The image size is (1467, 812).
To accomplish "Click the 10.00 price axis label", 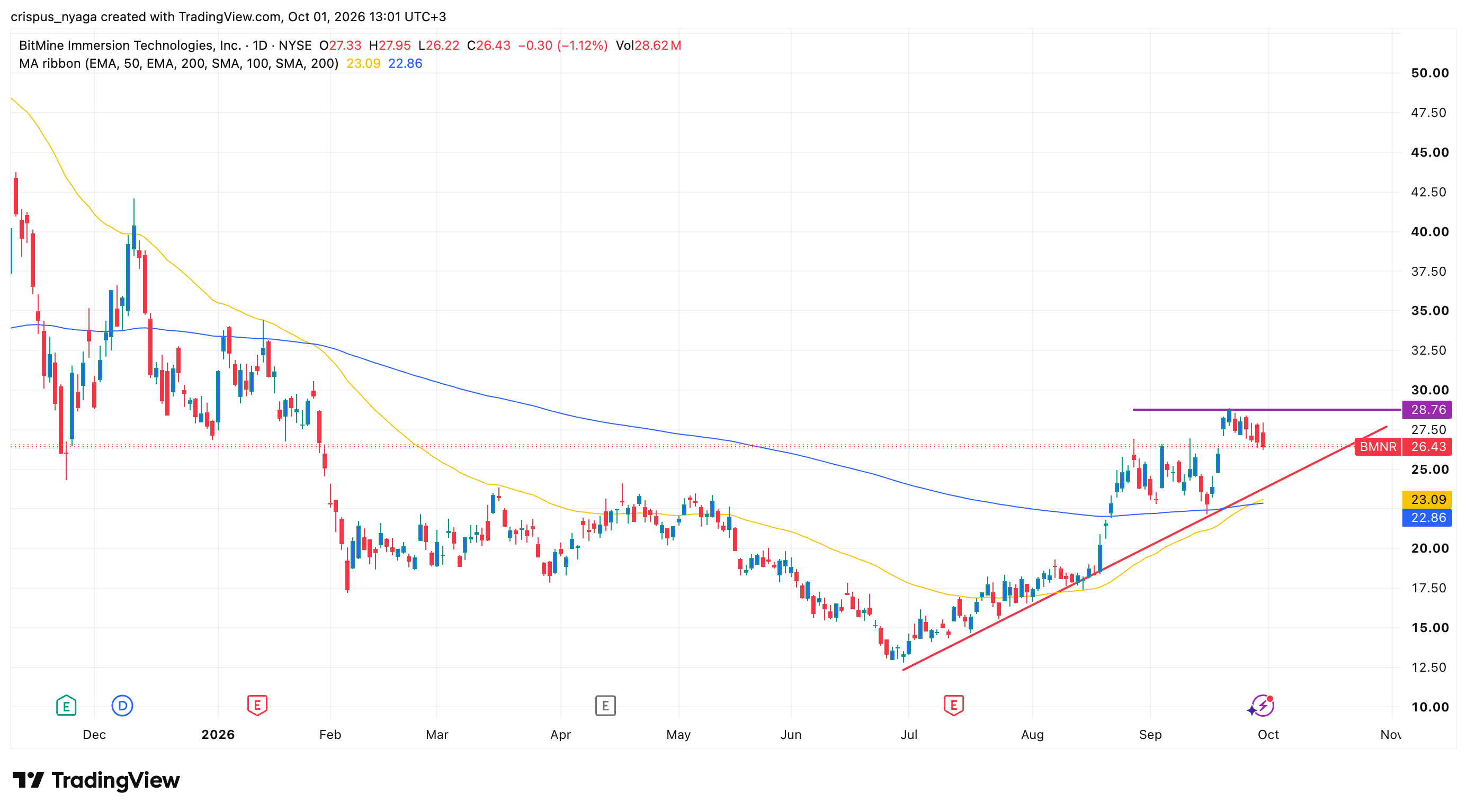I will click(x=1429, y=707).
